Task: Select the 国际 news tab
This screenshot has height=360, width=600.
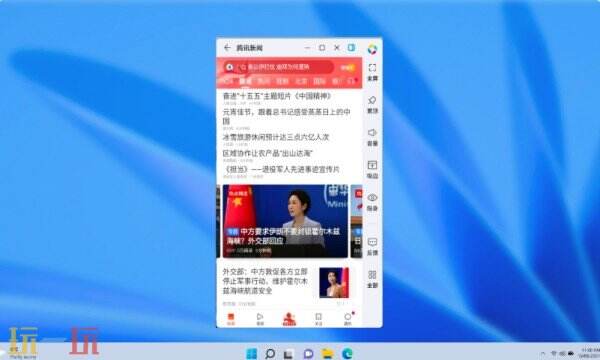Action: (319, 81)
